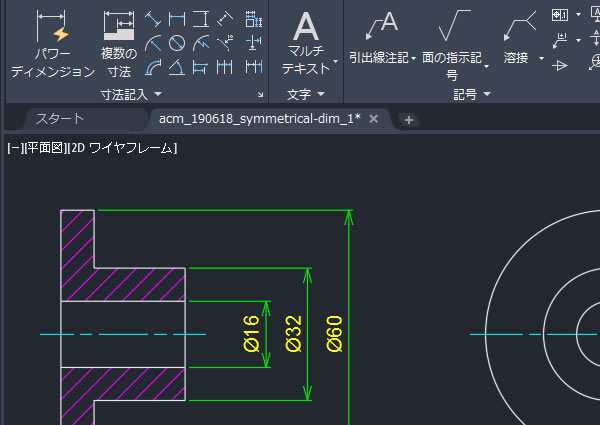Click the triangle edge symbol icon
The width and height of the screenshot is (600, 425).
(560, 66)
